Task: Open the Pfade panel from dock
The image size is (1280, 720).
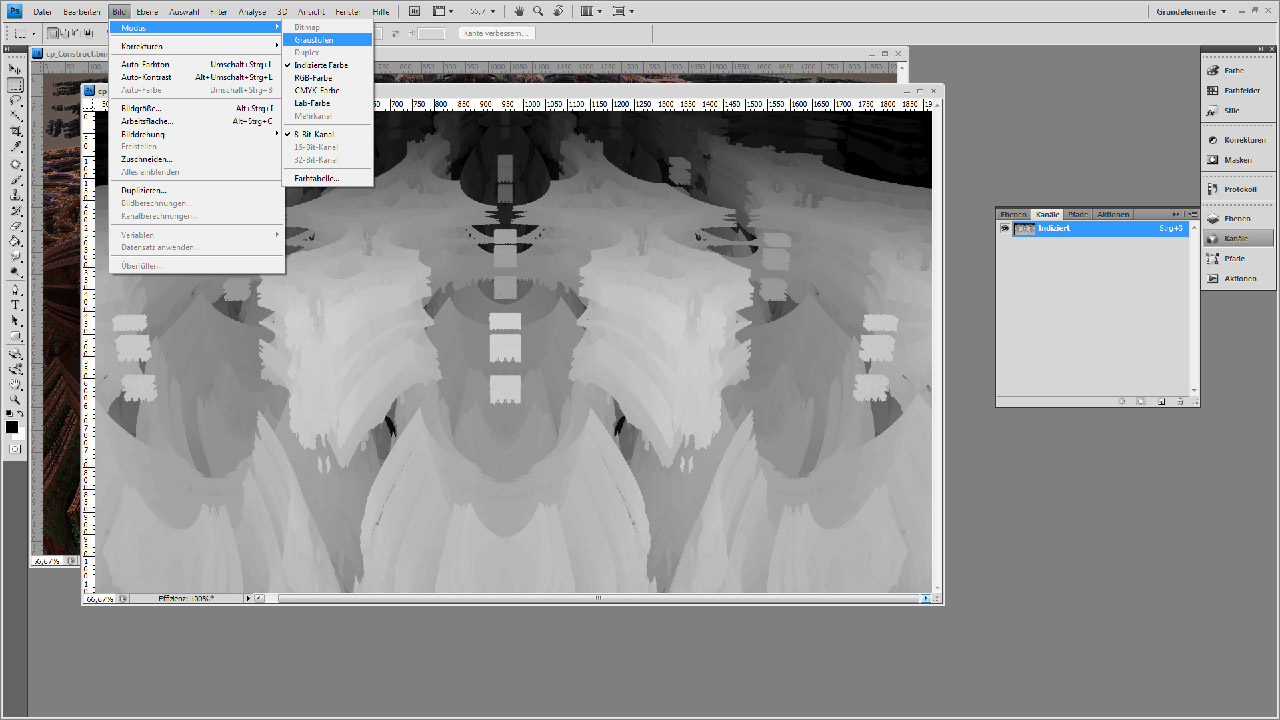Action: [x=1238, y=258]
